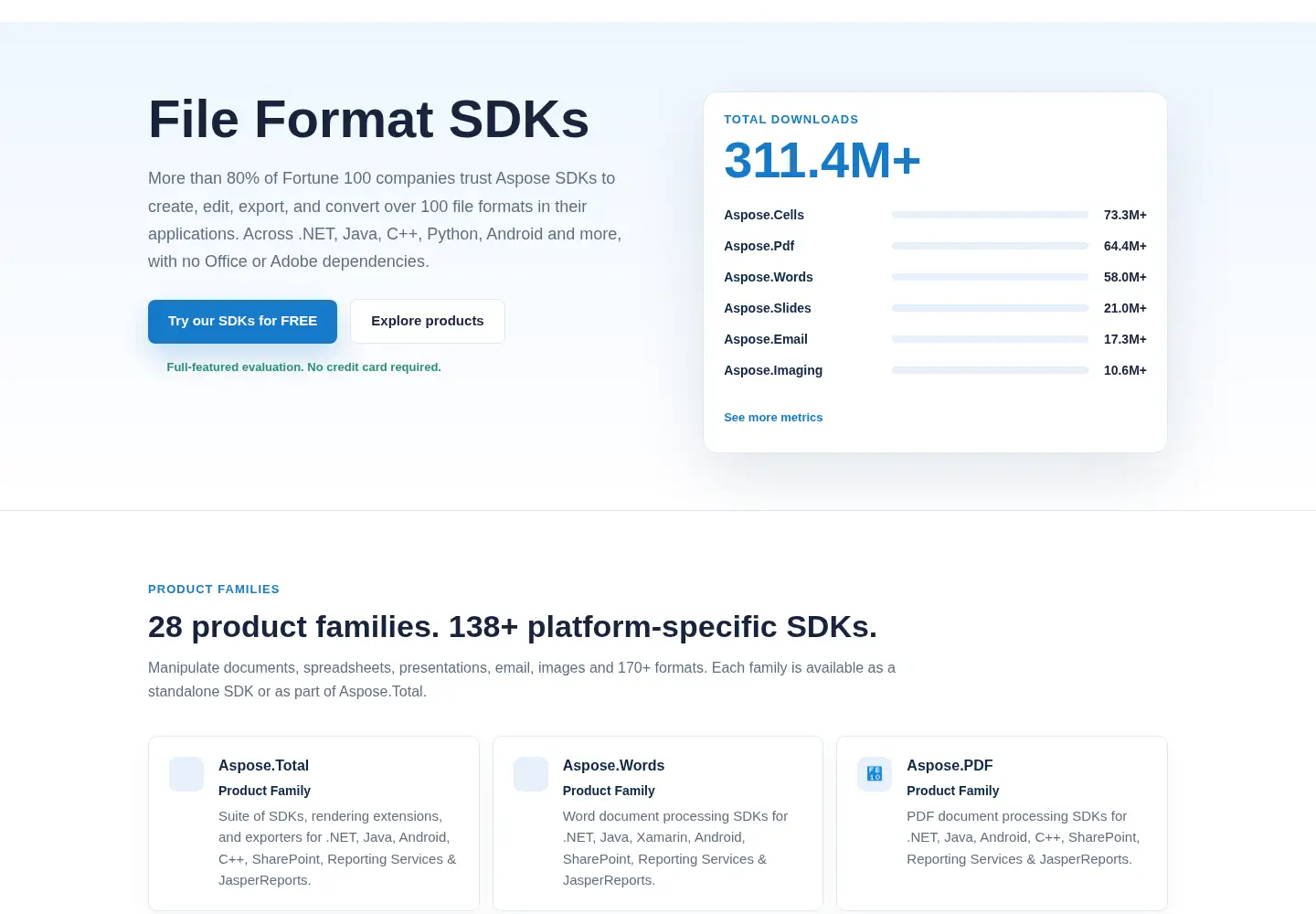The image size is (1316, 914).
Task: Click the Aspose.Cells downloads progress bar
Action: [990, 215]
